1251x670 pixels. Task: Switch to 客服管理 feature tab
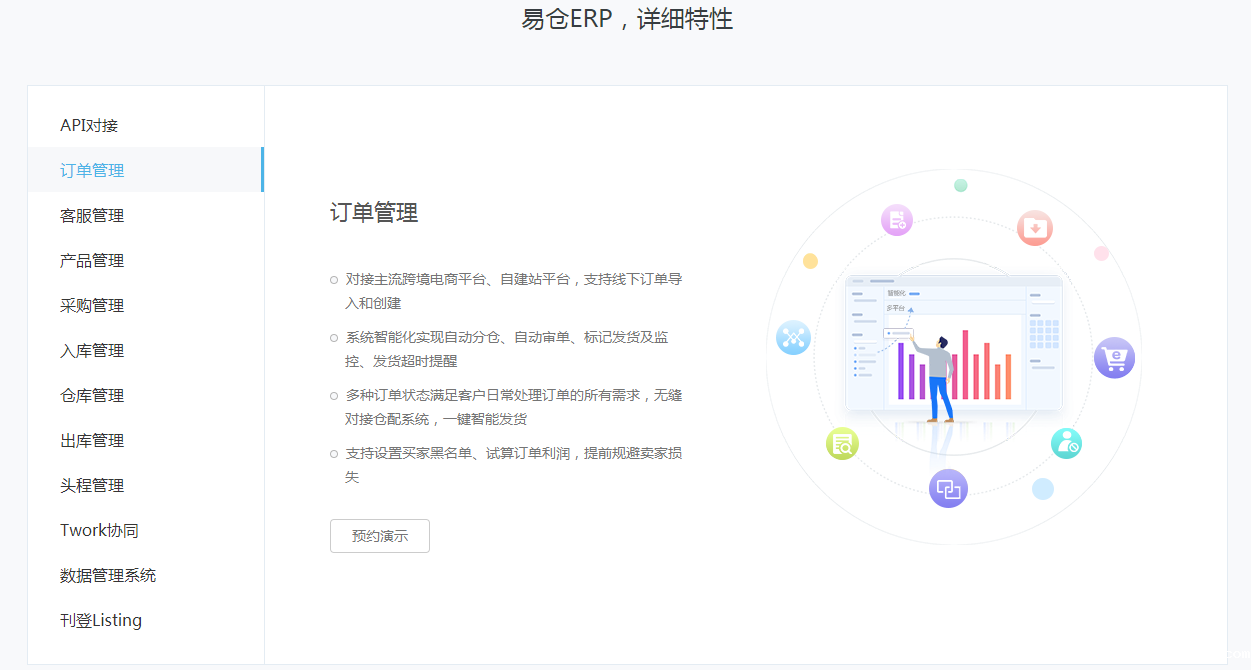pos(92,215)
